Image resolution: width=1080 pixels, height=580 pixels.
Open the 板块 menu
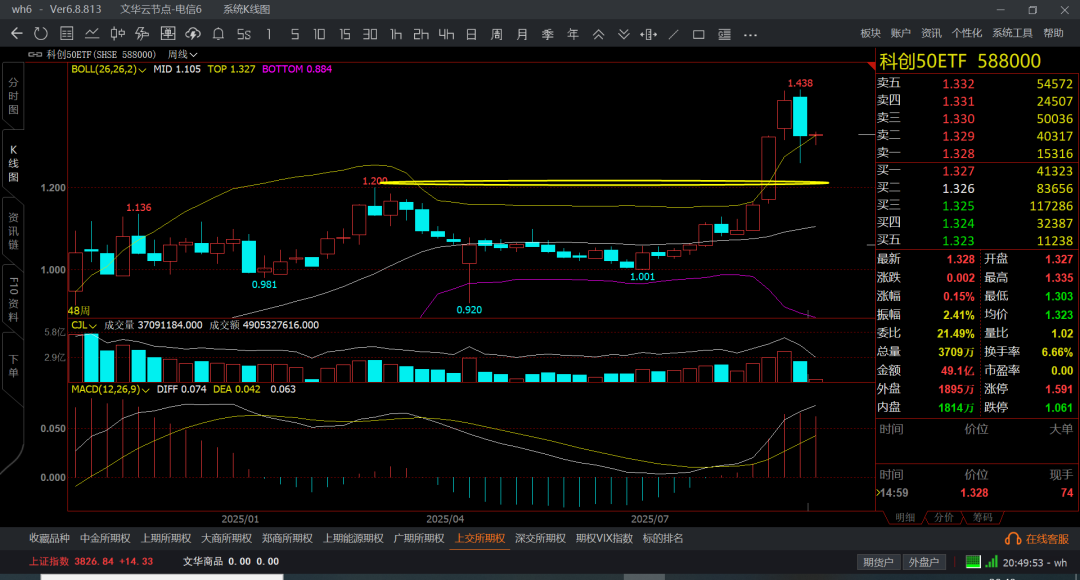(x=871, y=33)
